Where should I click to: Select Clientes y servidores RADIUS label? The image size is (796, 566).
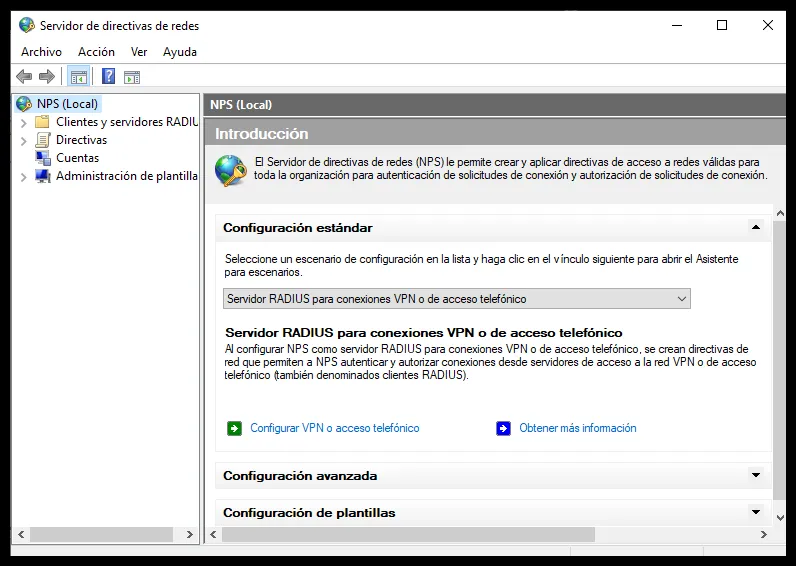click(x=127, y=122)
